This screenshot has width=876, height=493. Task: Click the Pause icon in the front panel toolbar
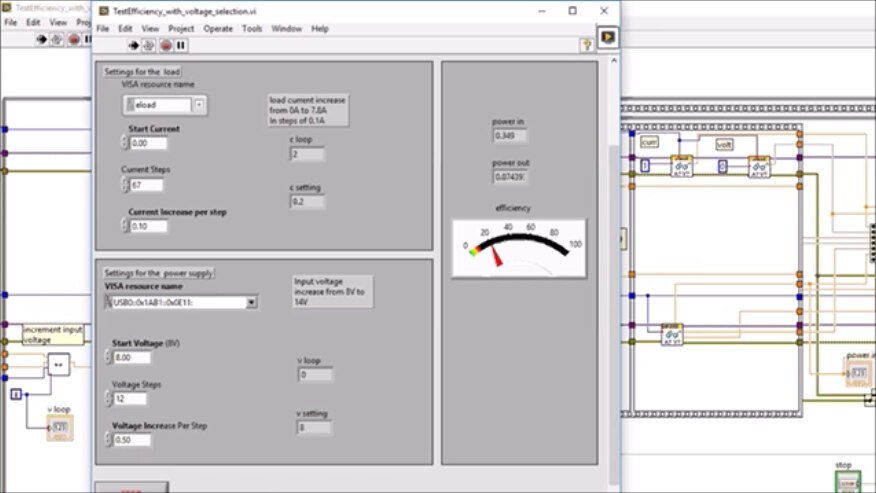click(181, 45)
